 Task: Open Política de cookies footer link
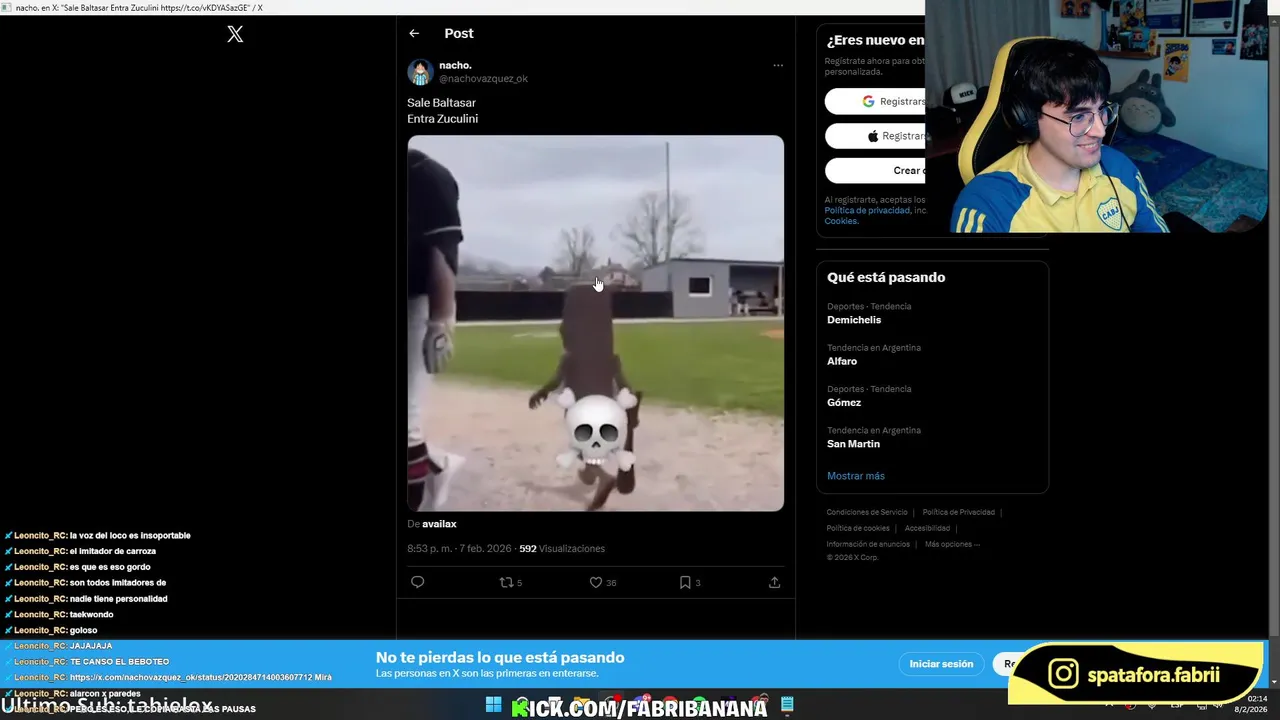[858, 528]
